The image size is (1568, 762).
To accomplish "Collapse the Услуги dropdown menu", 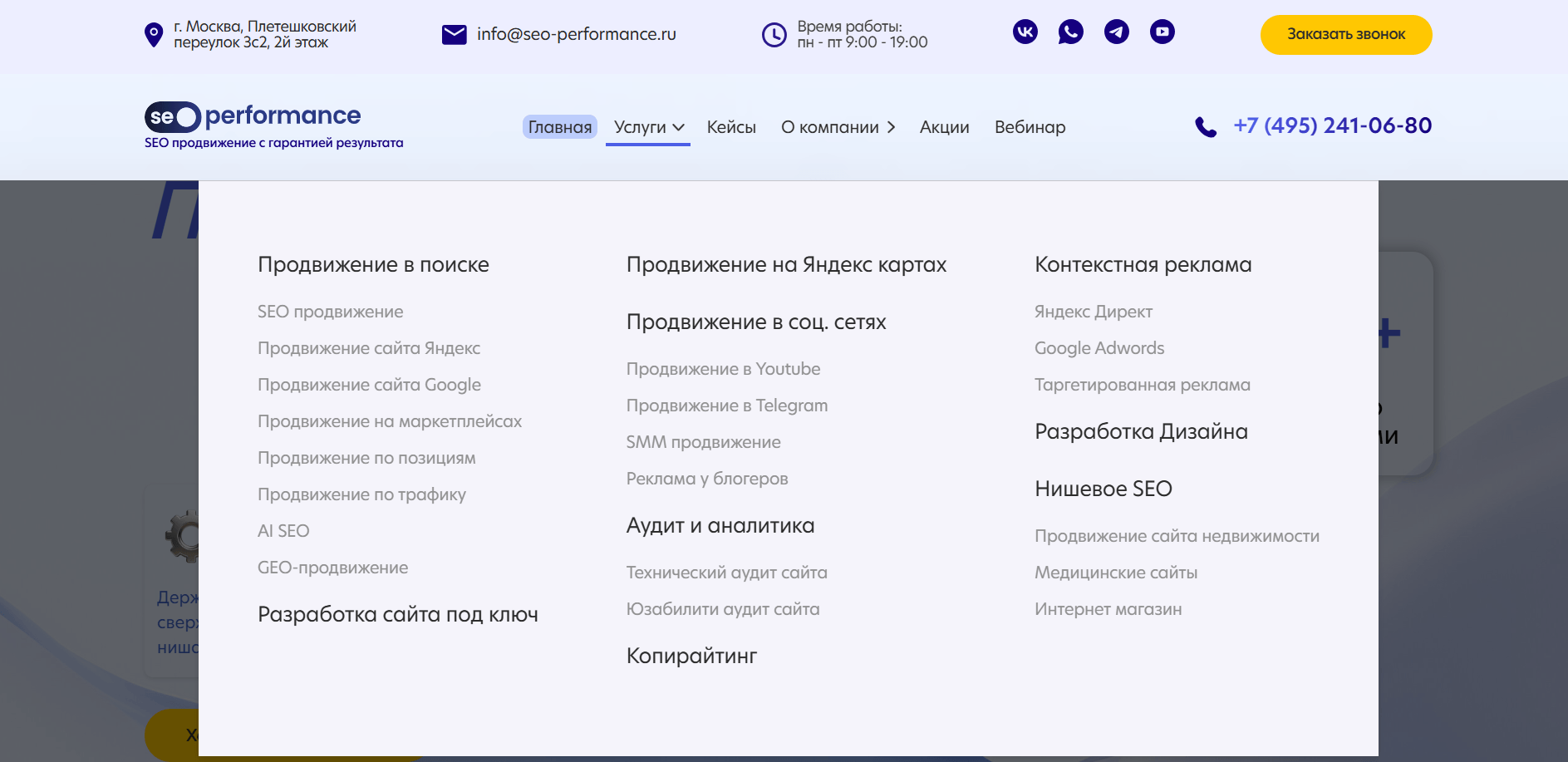I will tap(648, 127).
